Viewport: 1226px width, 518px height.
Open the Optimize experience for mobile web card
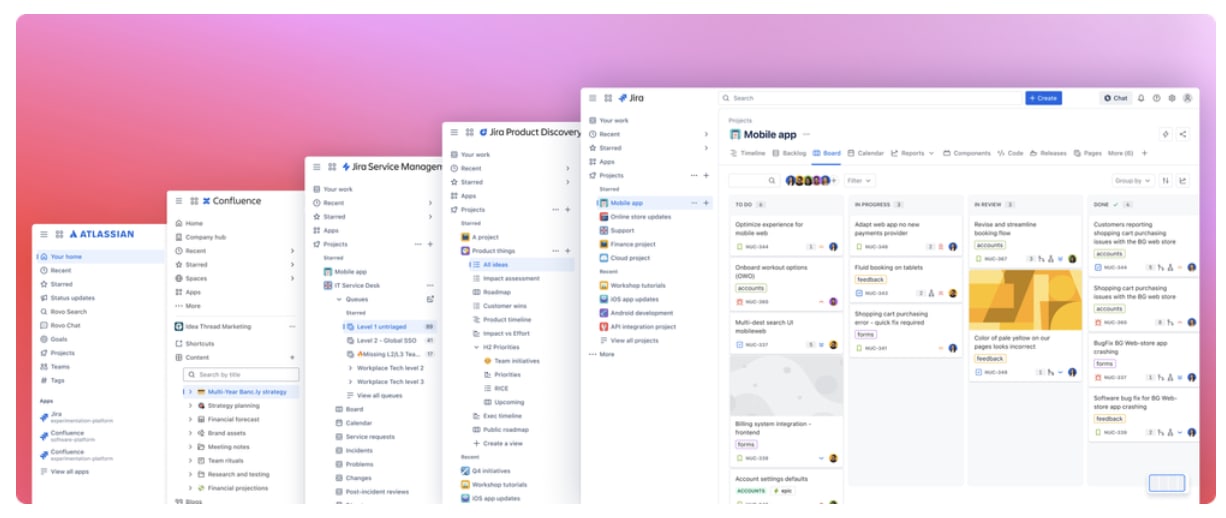(786, 235)
